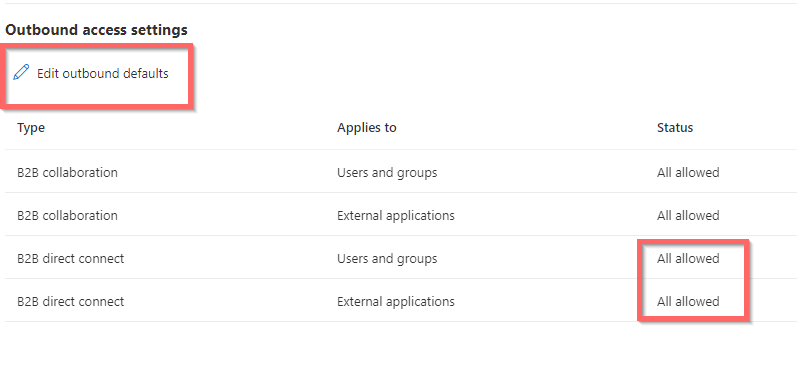This screenshot has width=797, height=369.
Task: Click Users and groups for B2B direct connect
Action: [x=387, y=259]
